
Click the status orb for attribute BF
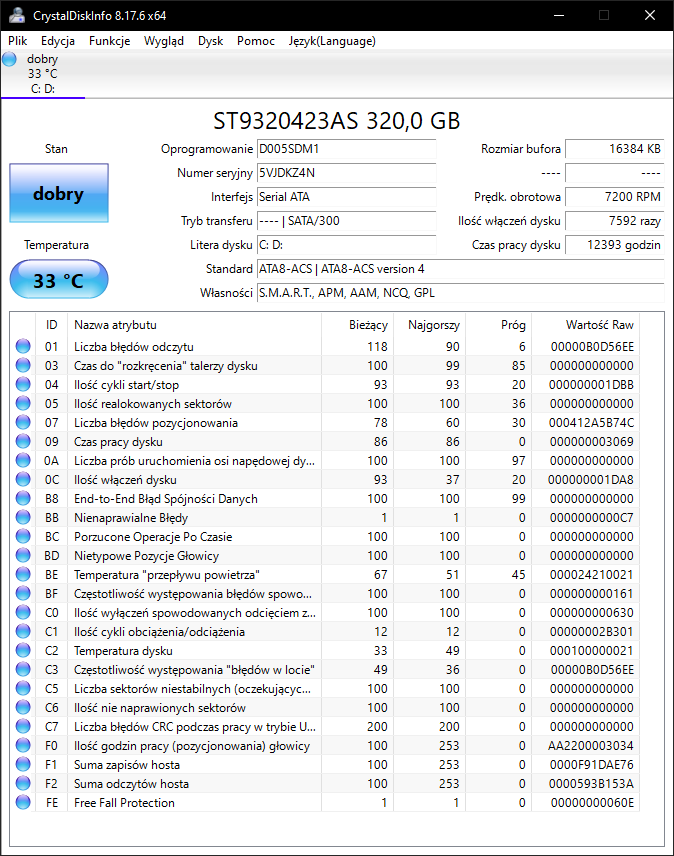pyautogui.click(x=23, y=593)
